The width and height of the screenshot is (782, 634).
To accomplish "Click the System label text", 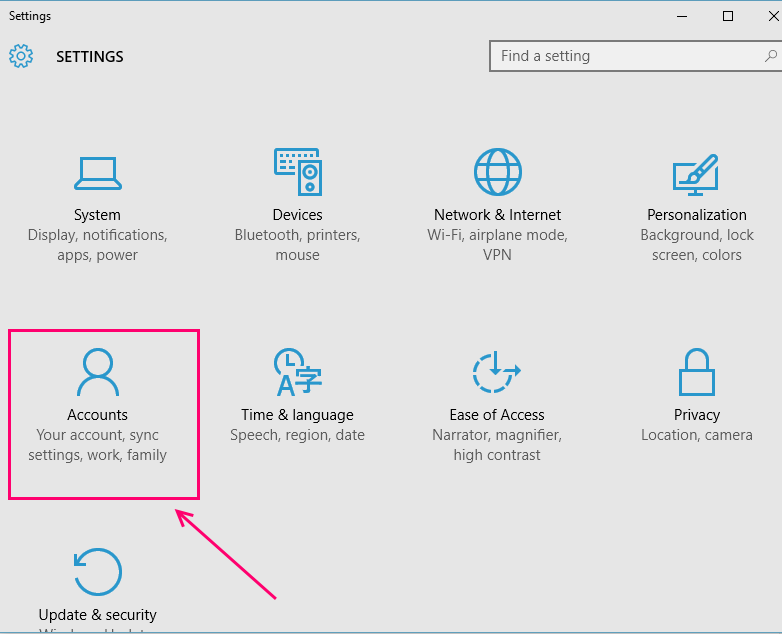I will [x=97, y=215].
